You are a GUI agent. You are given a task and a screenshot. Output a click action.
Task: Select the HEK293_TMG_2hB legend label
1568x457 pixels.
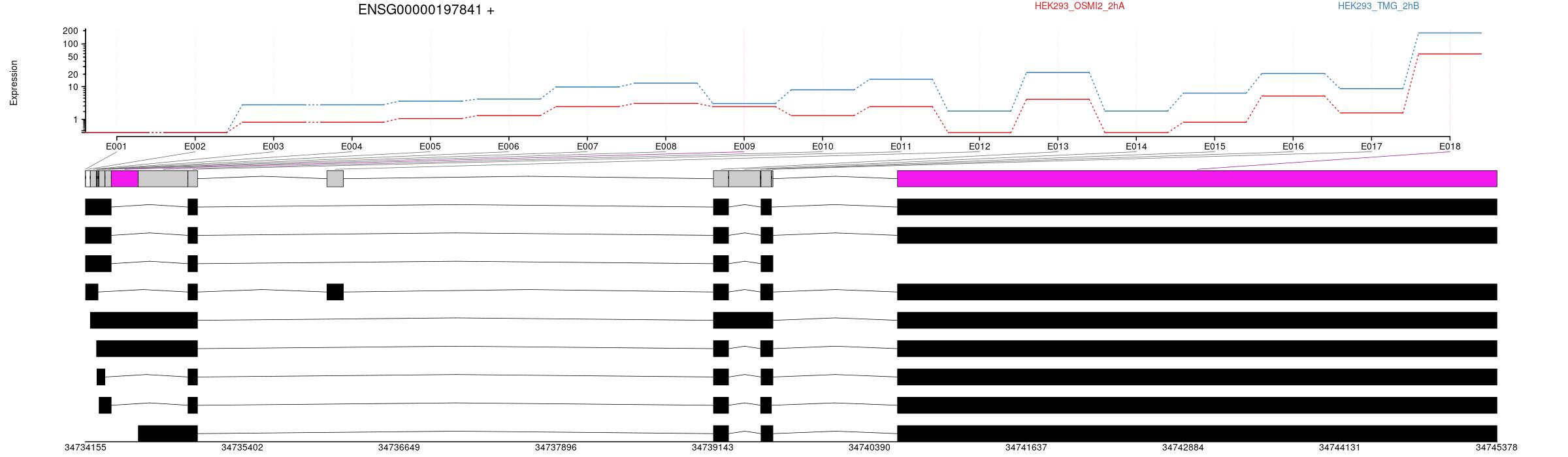[1378, 6]
